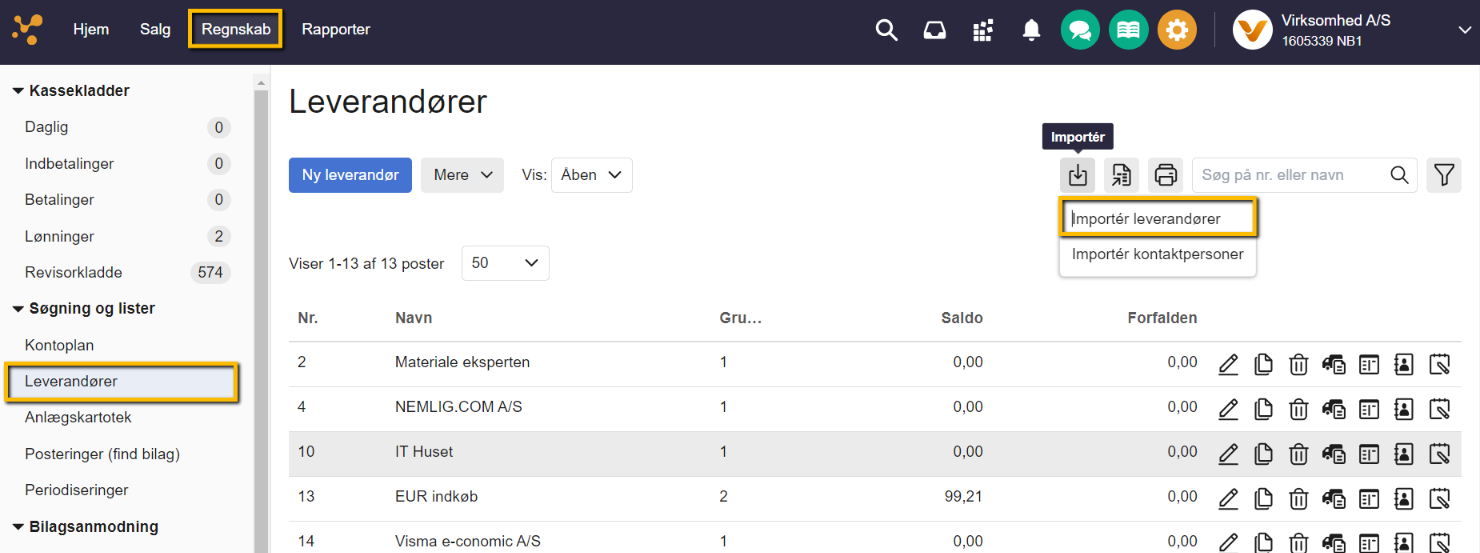Edit supplier Materiale eksperten with pencil icon
1480x553 pixels.
tap(1229, 364)
